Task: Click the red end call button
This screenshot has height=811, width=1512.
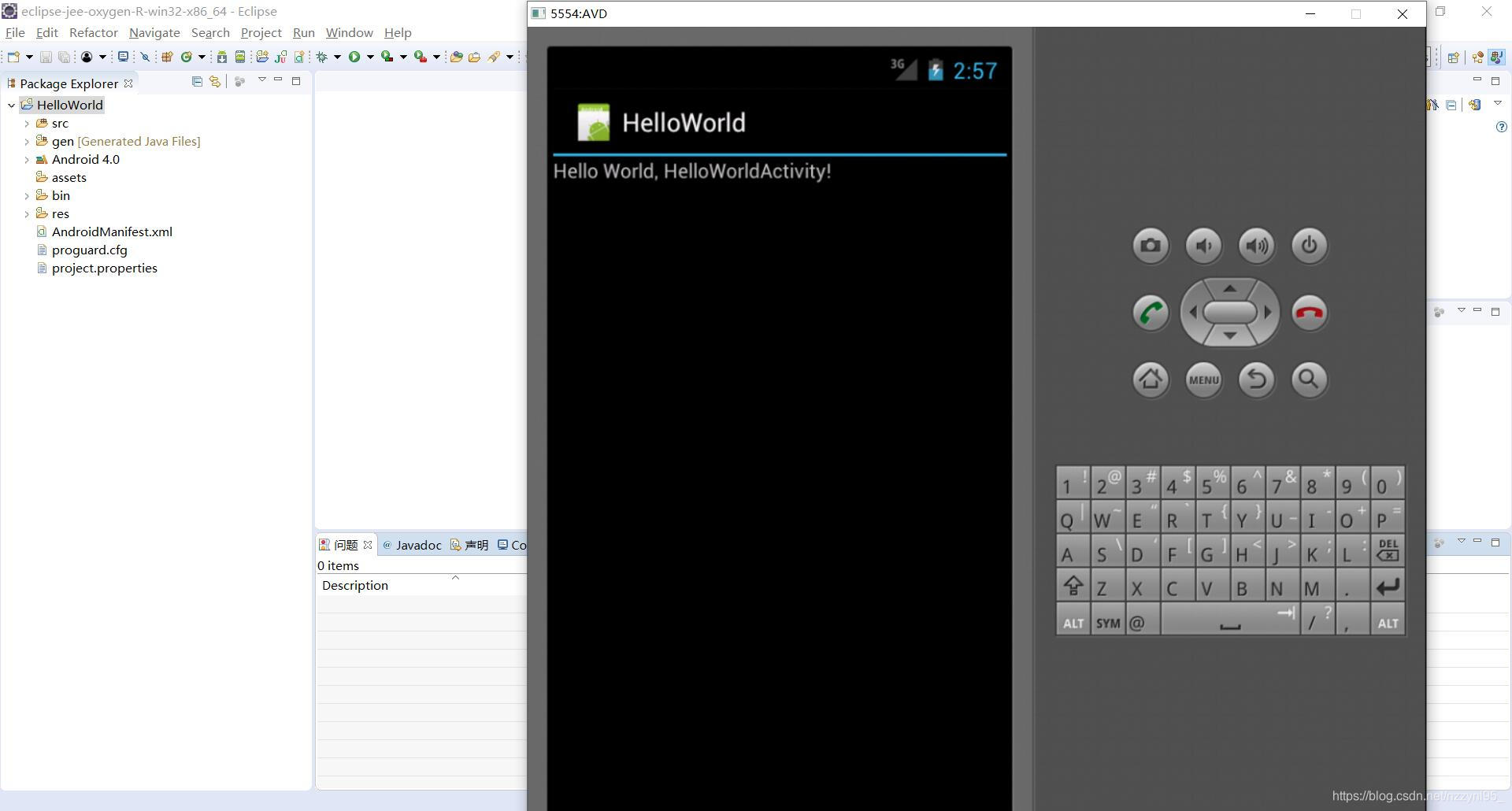Action: coord(1310,313)
